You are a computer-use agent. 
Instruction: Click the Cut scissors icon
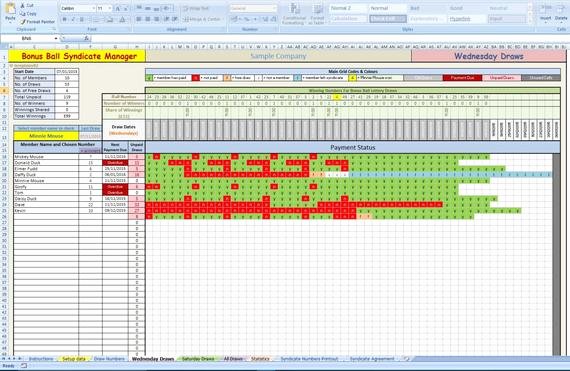point(23,6)
